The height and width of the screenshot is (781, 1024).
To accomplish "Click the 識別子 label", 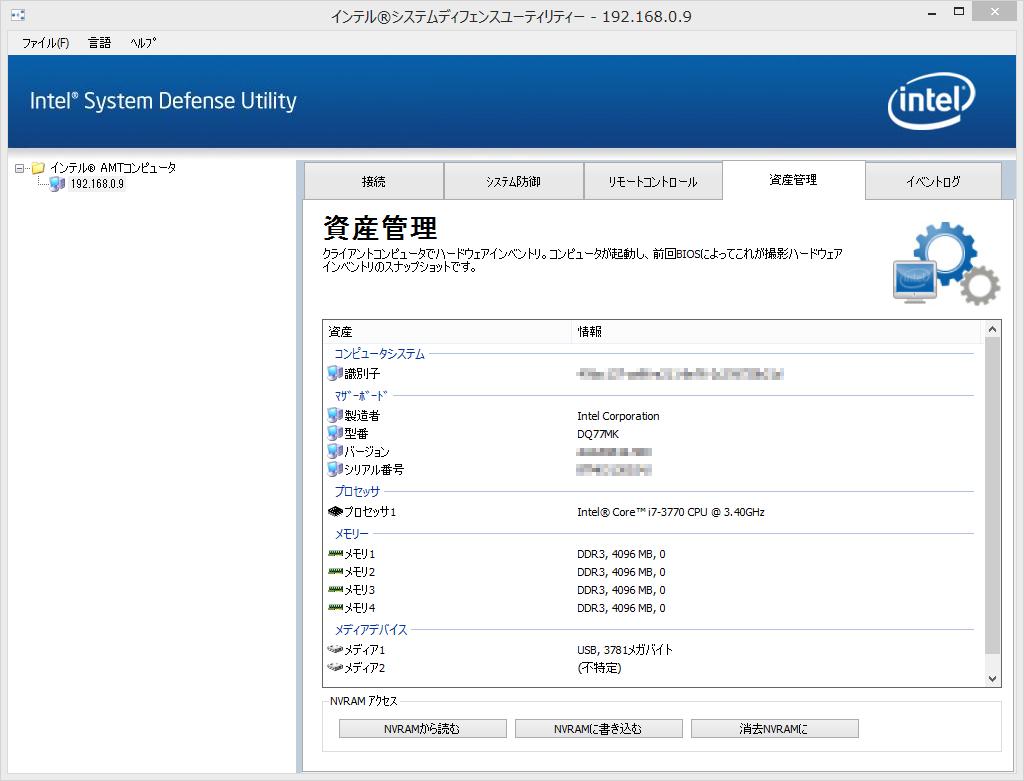I will tap(362, 374).
